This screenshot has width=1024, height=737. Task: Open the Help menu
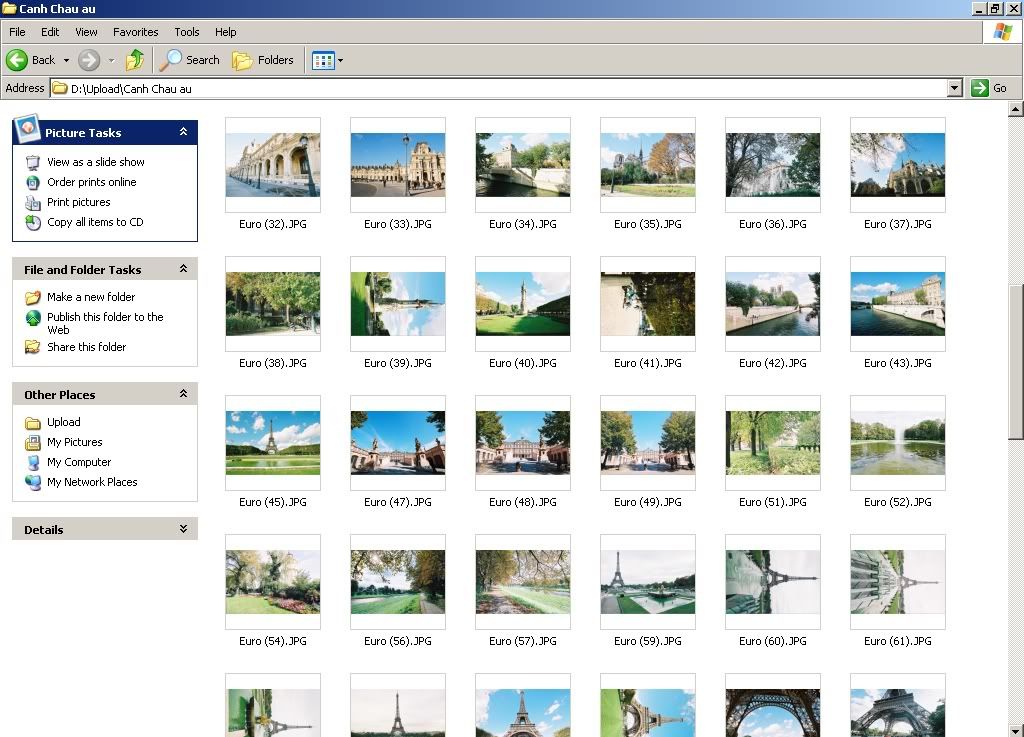tap(225, 32)
